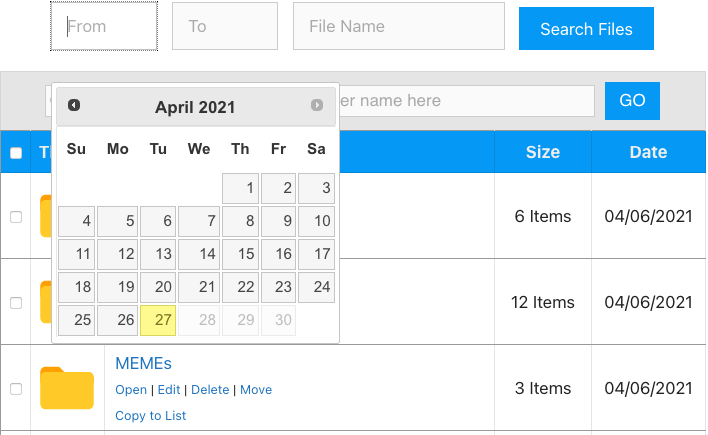The image size is (708, 435).
Task: Click the MEMEs folder icon
Action: click(x=67, y=388)
